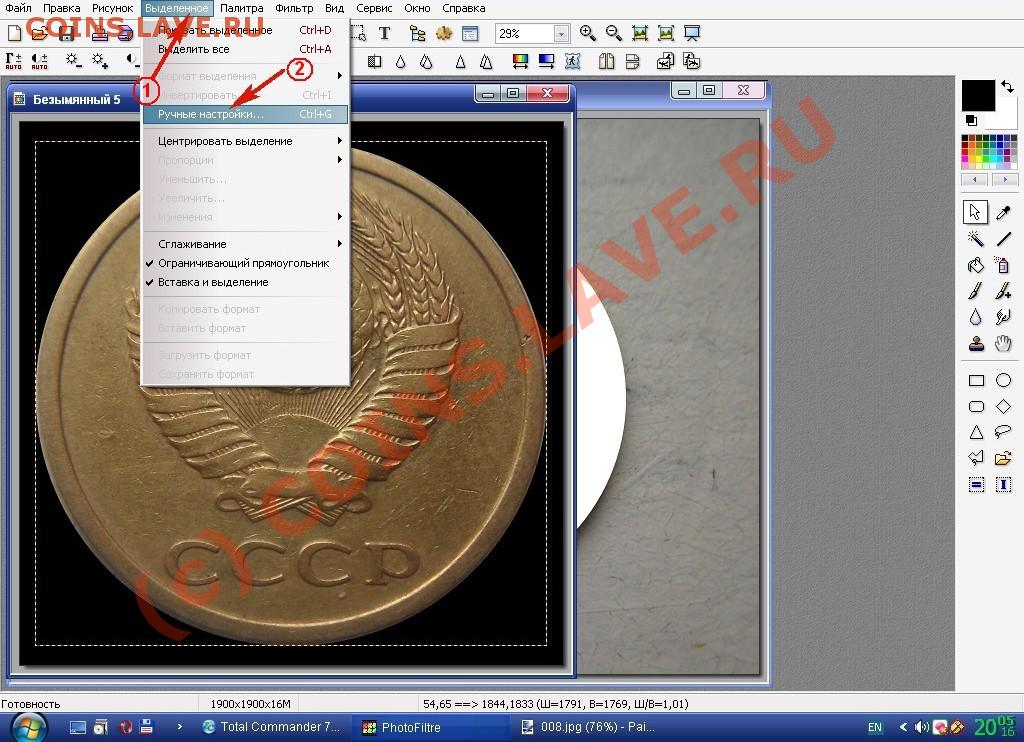This screenshot has height=742, width=1024.
Task: Click the Zoom Out magnifier icon
Action: tap(614, 33)
